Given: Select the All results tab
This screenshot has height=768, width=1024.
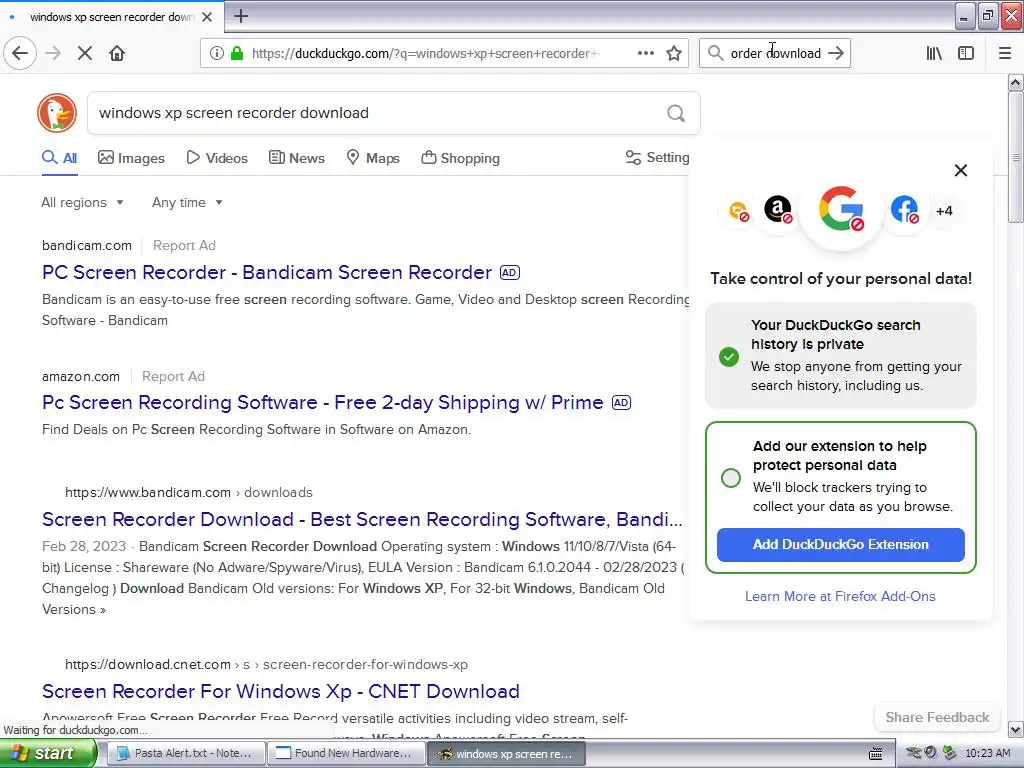Looking at the screenshot, I should click(x=59, y=158).
